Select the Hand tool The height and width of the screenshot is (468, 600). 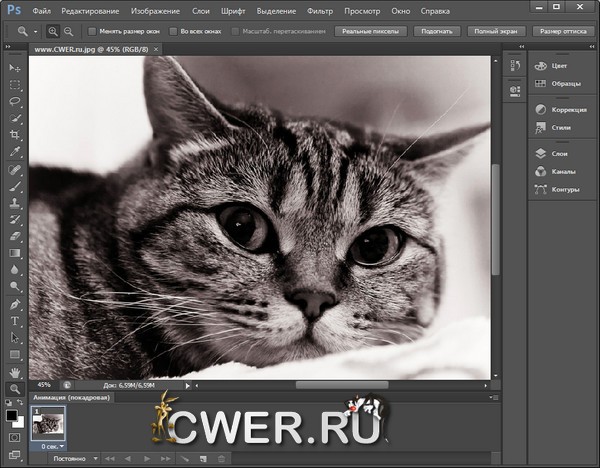tap(14, 372)
